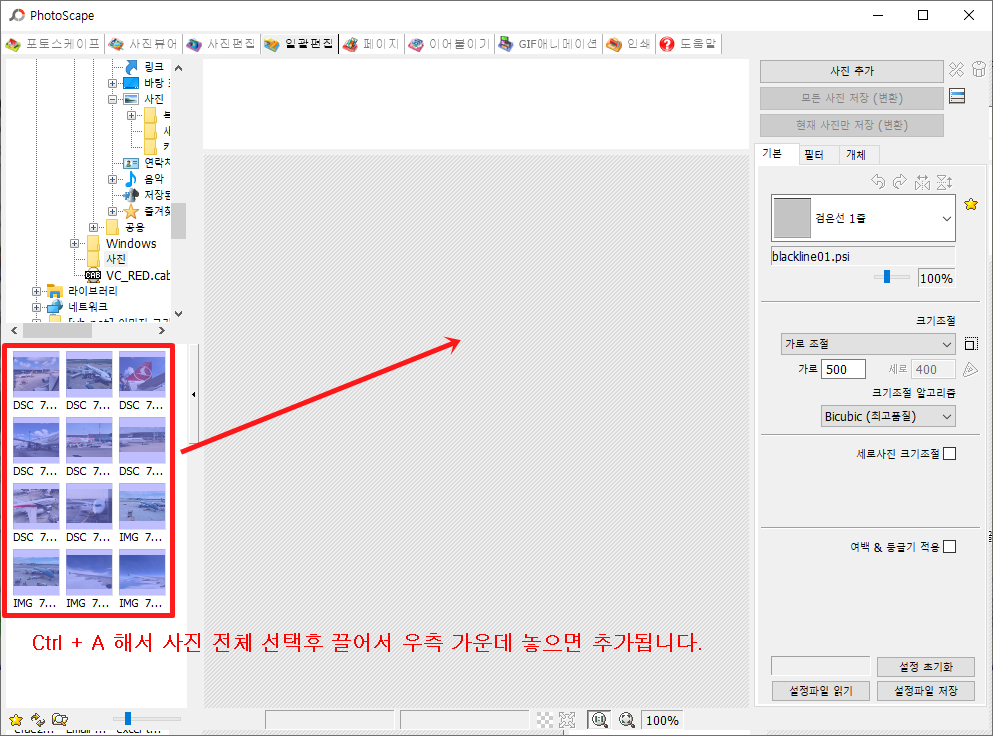The image size is (993, 736).
Task: Expand the Windows folder node
Action: pyautogui.click(x=74, y=243)
